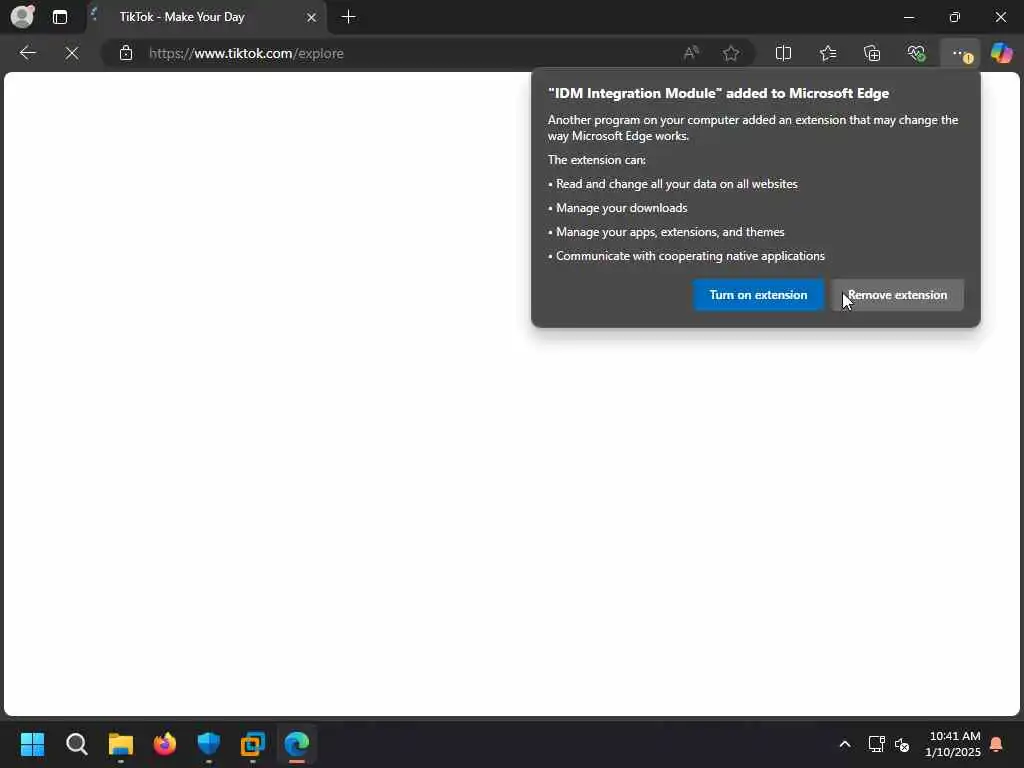This screenshot has width=1024, height=768.
Task: Switch to Microsoft Edge on taskbar
Action: click(296, 743)
